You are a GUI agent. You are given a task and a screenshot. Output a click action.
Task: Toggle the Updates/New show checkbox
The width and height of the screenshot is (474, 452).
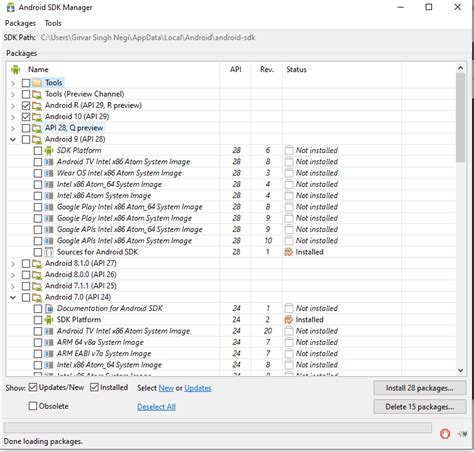point(33,387)
